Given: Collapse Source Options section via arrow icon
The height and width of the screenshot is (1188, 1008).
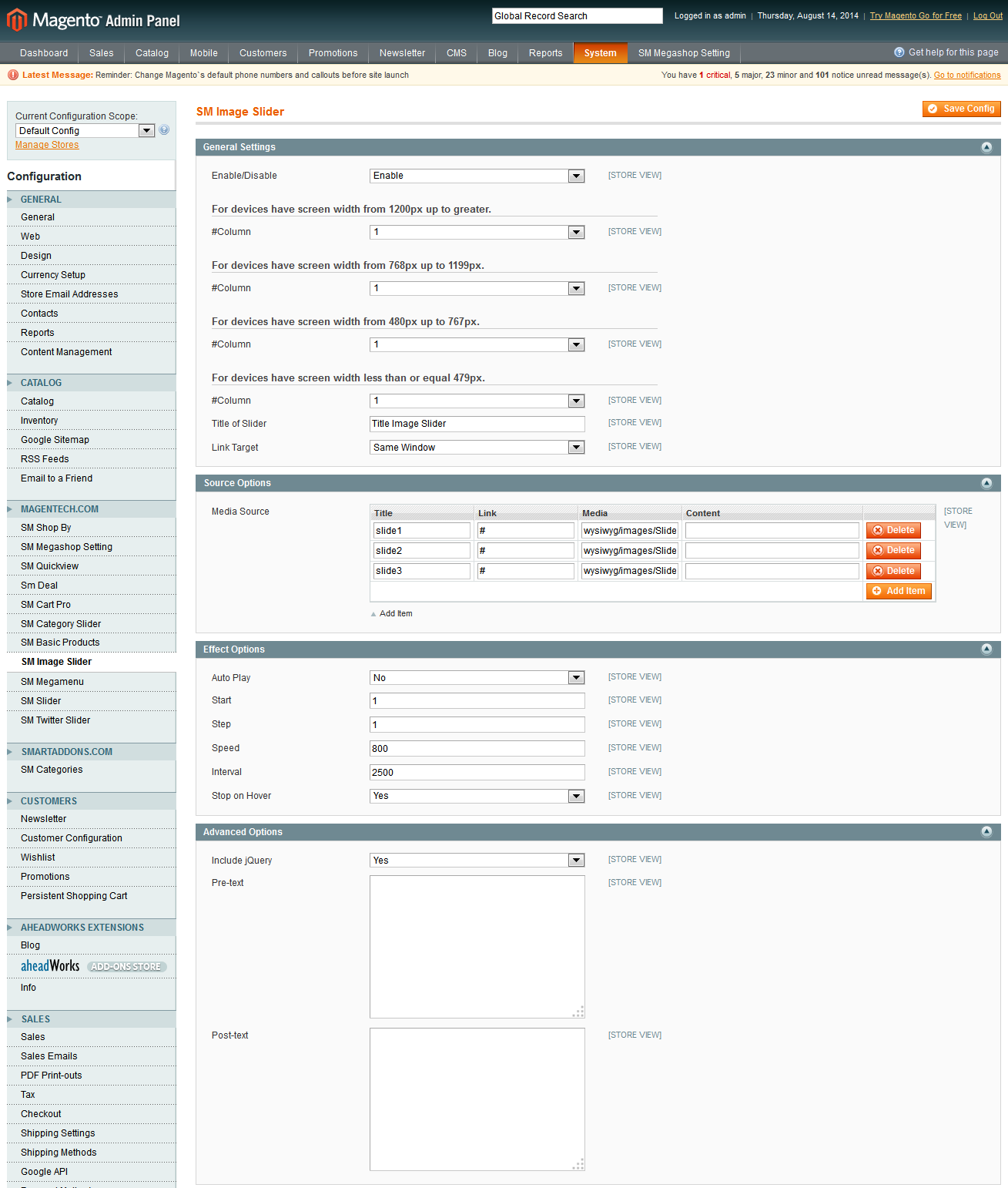Looking at the screenshot, I should [986, 483].
